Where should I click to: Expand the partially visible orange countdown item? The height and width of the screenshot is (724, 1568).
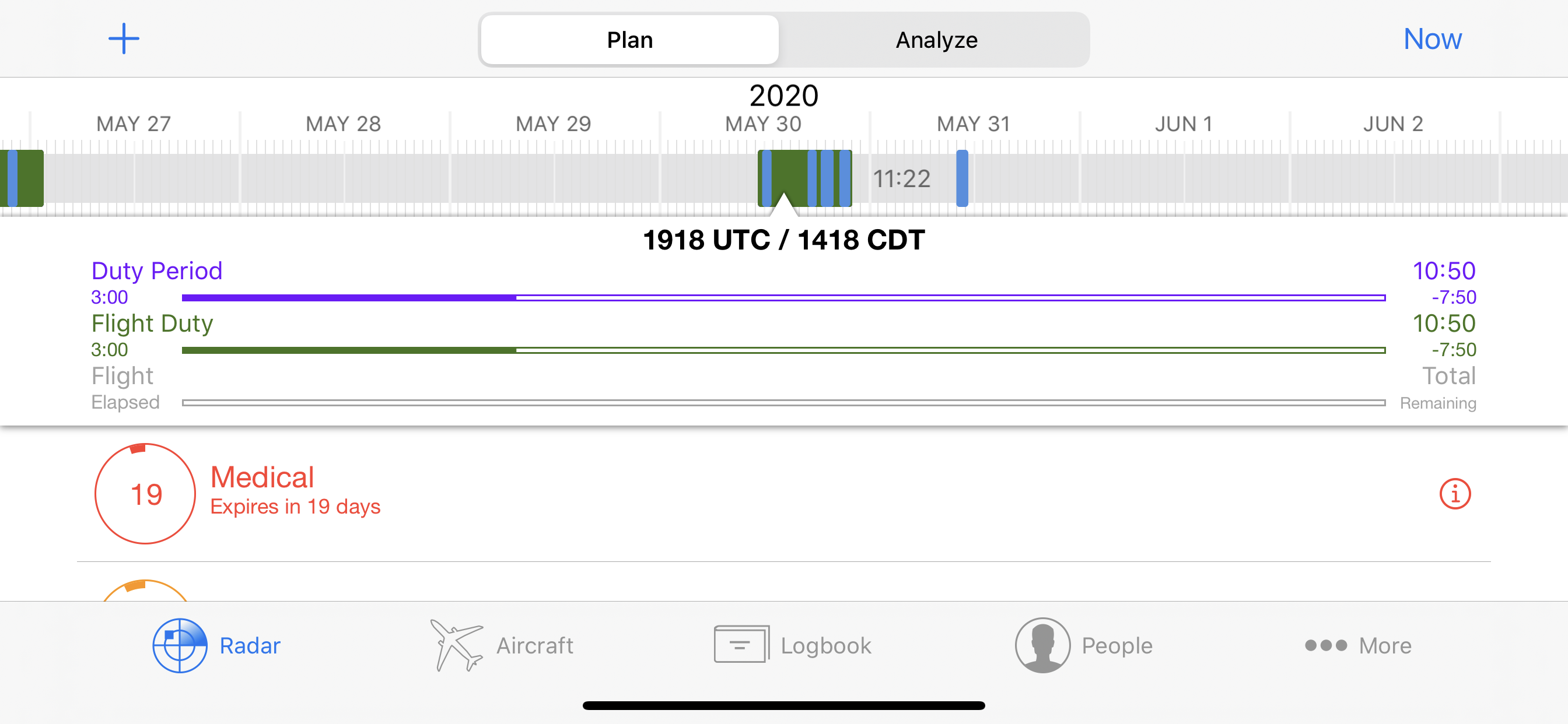145,590
